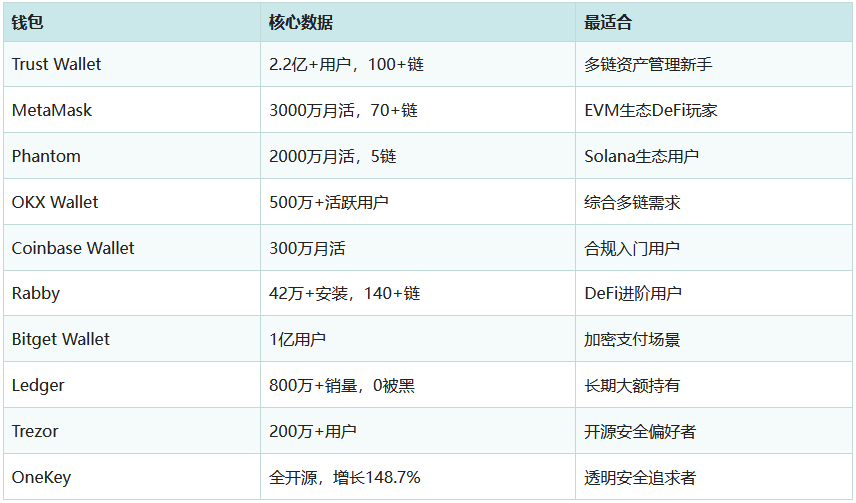Select the Phantom cell
The height and width of the screenshot is (503, 856).
click(132, 156)
